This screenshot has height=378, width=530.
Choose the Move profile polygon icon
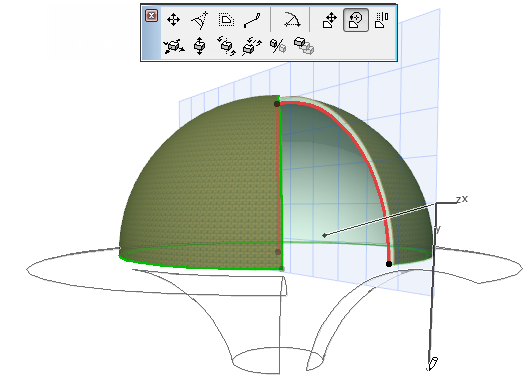[x=330, y=20]
